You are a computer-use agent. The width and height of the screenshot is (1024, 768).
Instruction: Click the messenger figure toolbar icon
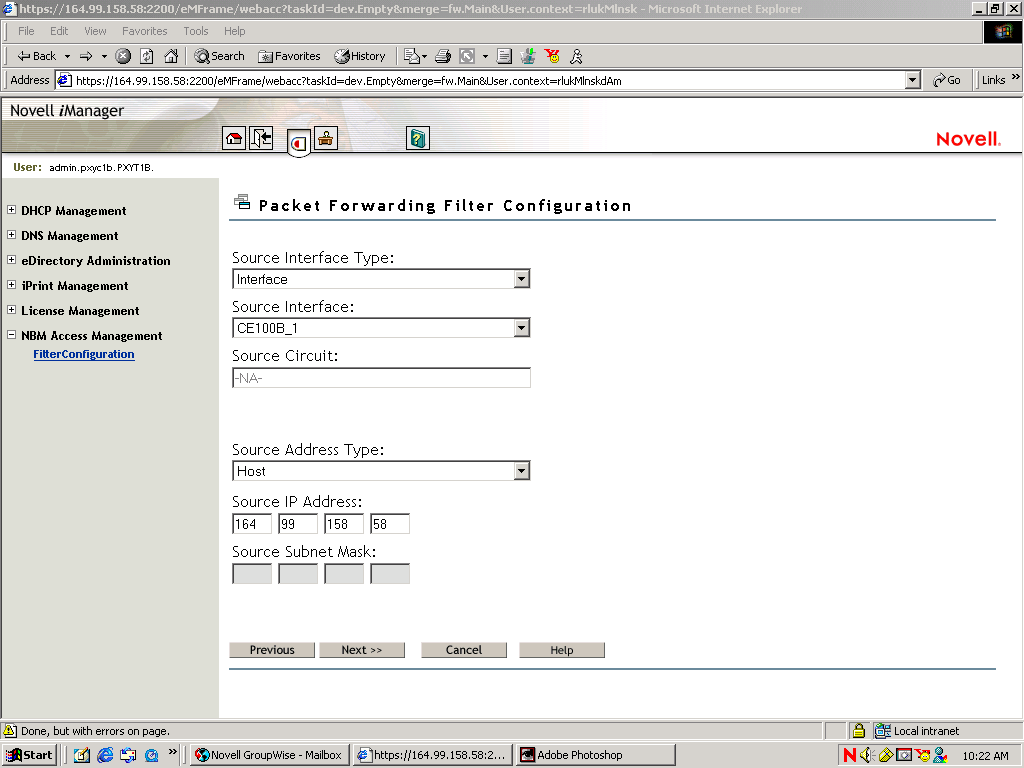pos(528,56)
